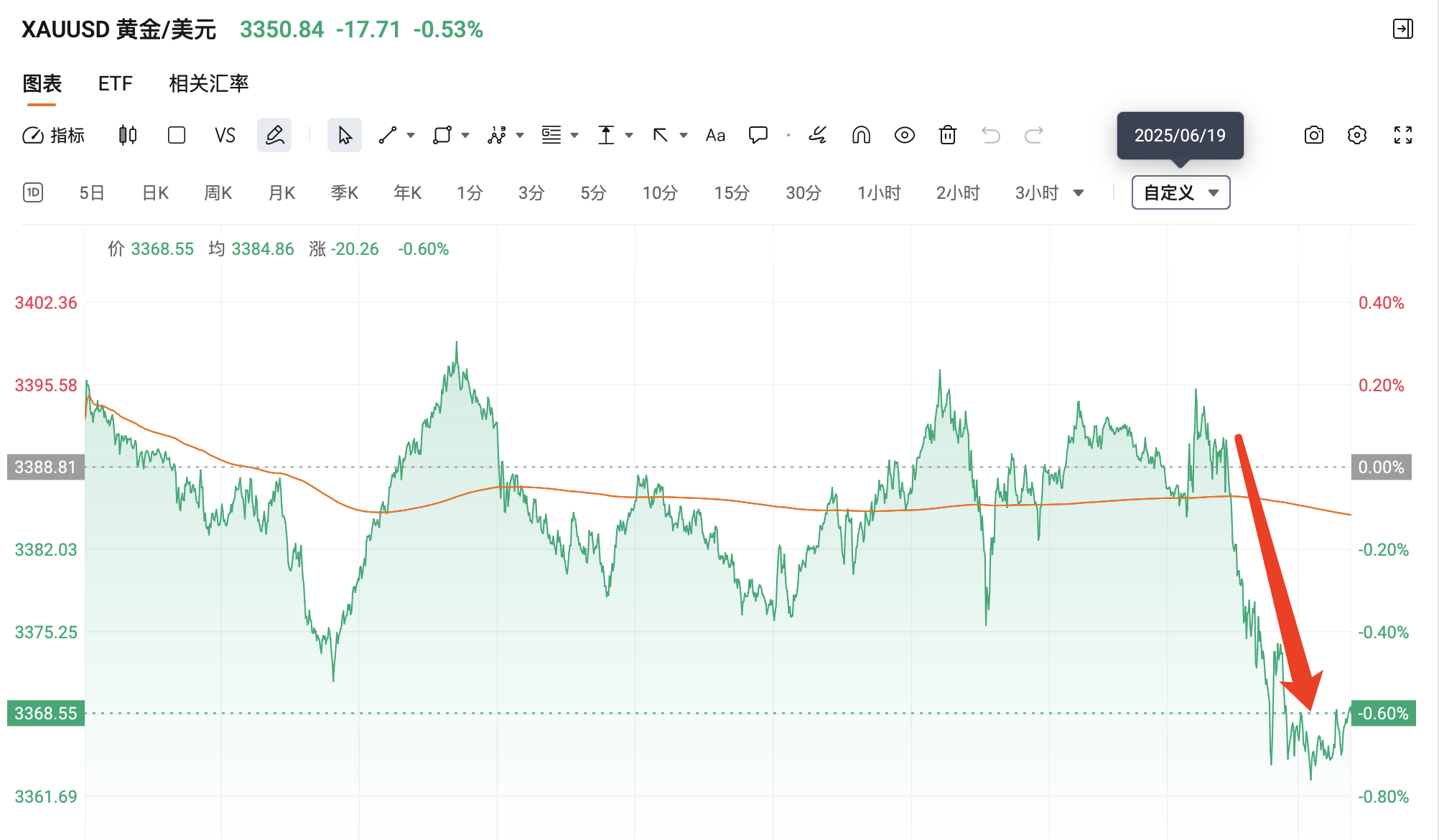Toggle drawings visibility eye icon
The image size is (1439, 840).
pos(905,135)
